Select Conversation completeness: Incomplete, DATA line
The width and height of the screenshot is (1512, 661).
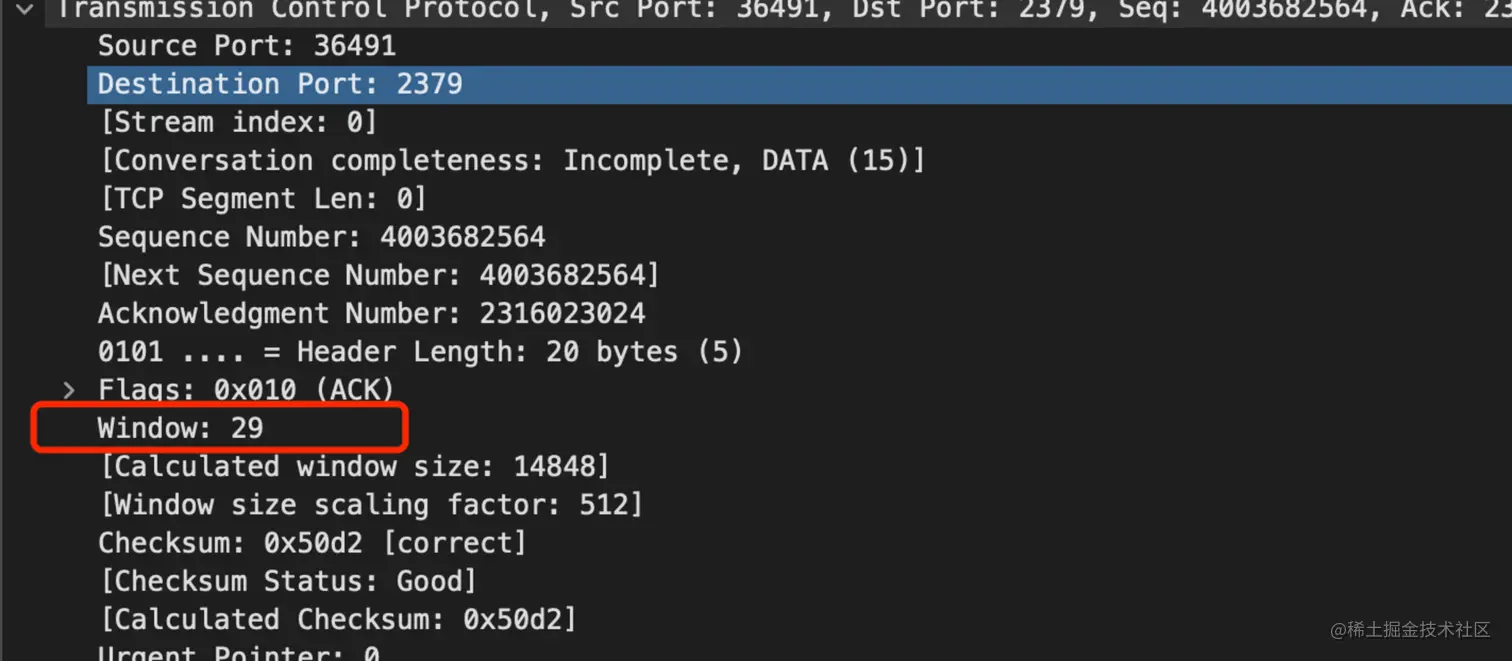[x=512, y=161]
